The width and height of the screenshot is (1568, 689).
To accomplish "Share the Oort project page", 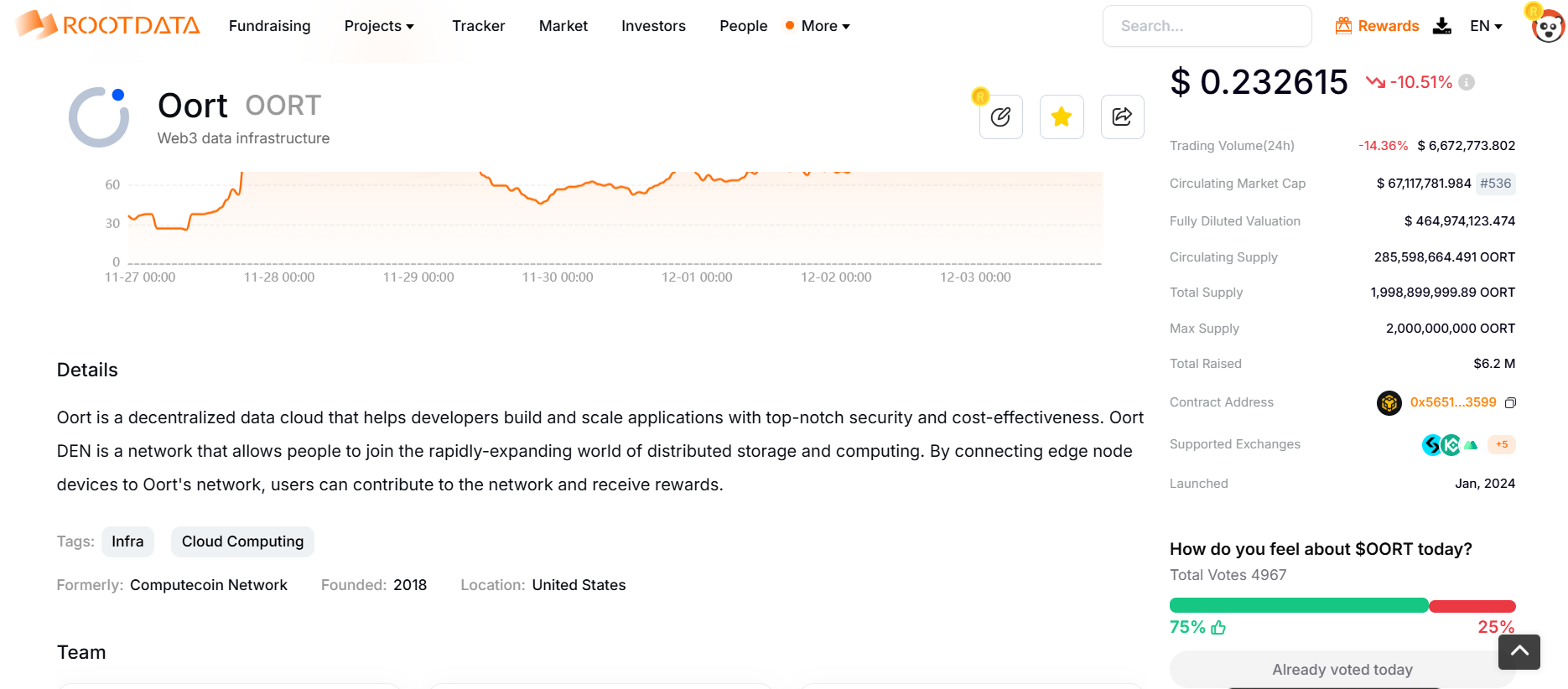I will click(1122, 117).
